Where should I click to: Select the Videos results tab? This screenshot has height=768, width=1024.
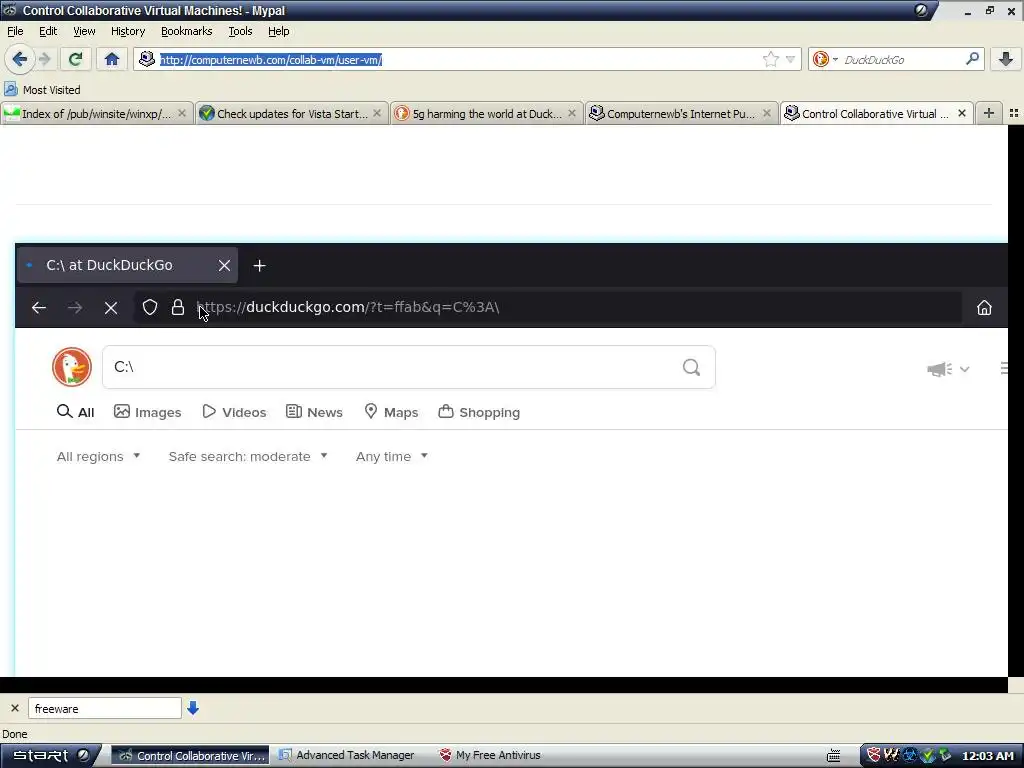(234, 412)
